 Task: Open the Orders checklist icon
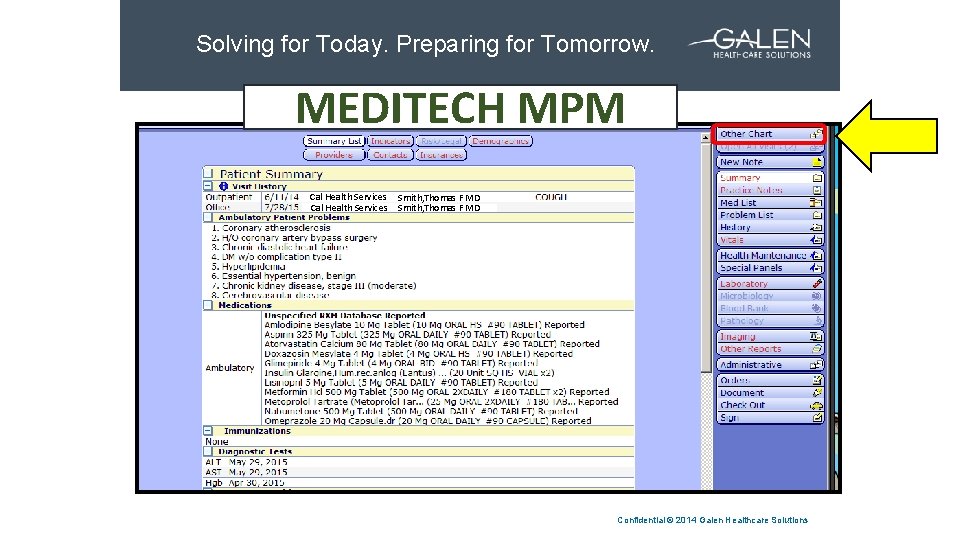point(817,380)
